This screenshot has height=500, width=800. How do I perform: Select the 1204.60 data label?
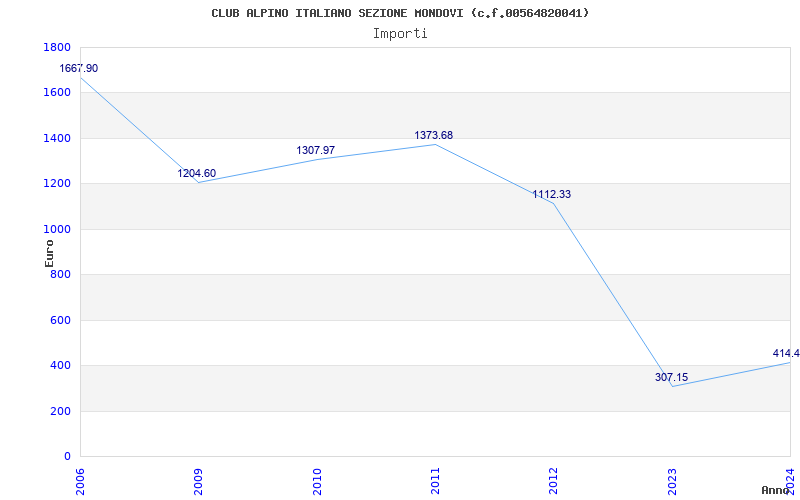[x=196, y=173]
